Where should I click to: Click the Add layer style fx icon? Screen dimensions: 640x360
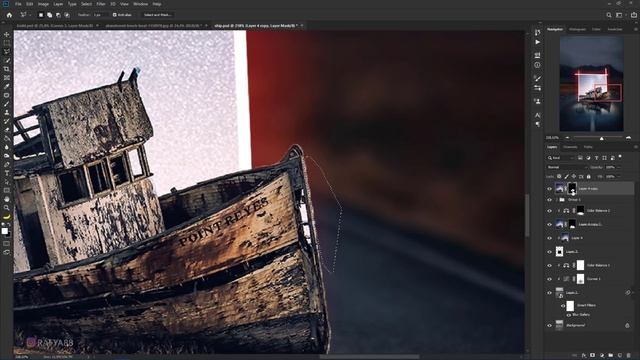(584, 356)
